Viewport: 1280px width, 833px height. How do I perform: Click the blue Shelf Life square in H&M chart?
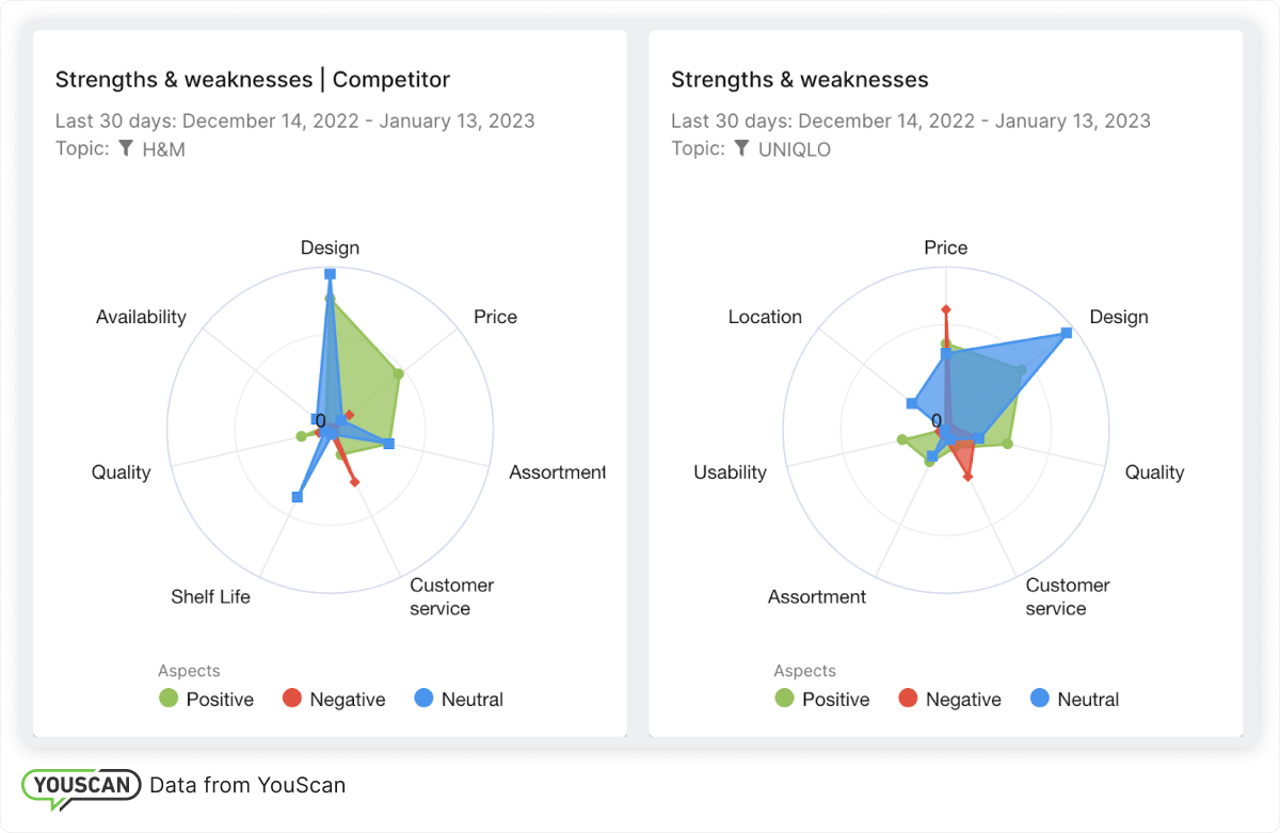pos(296,496)
